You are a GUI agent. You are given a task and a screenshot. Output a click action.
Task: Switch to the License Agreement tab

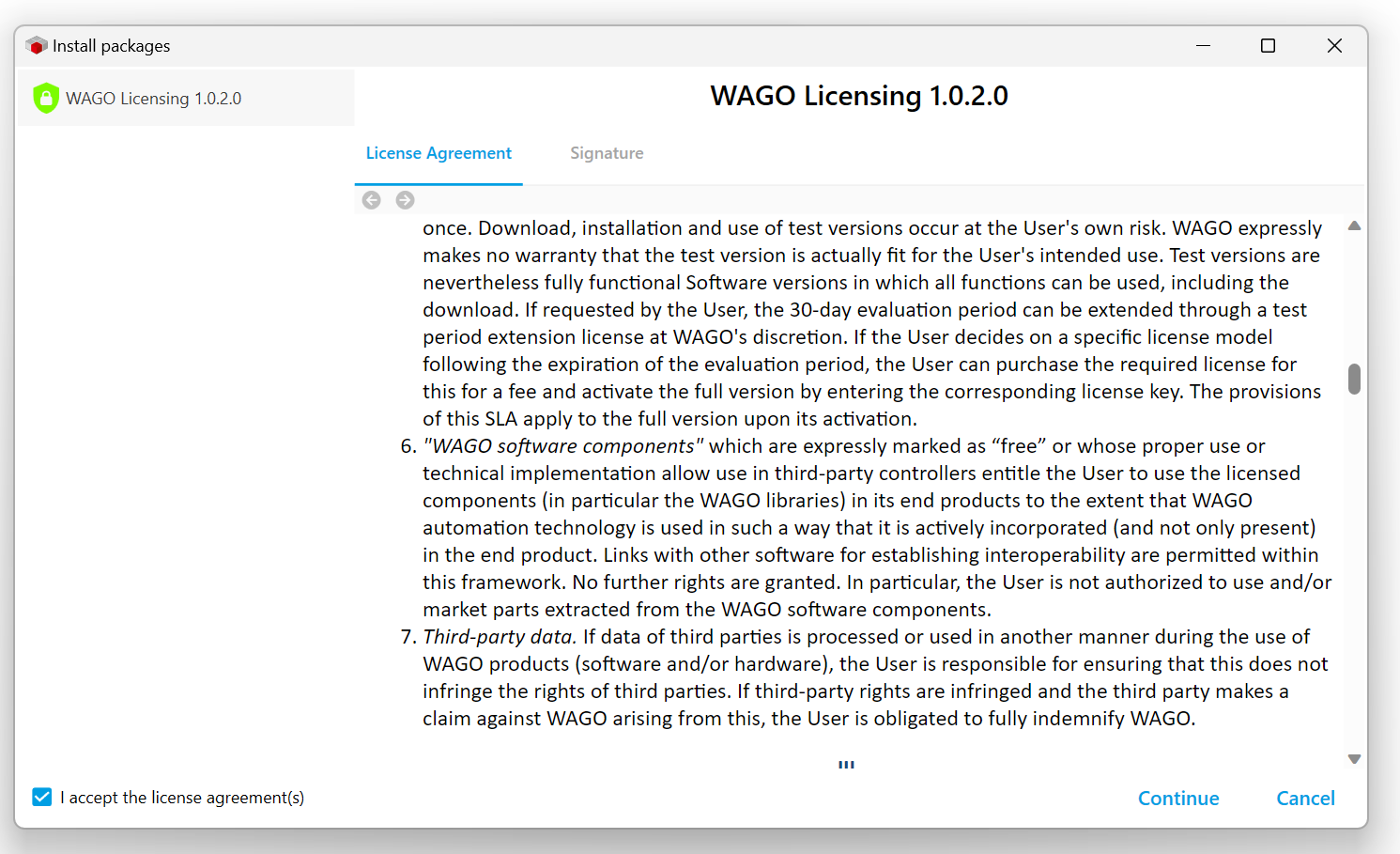pyautogui.click(x=438, y=153)
